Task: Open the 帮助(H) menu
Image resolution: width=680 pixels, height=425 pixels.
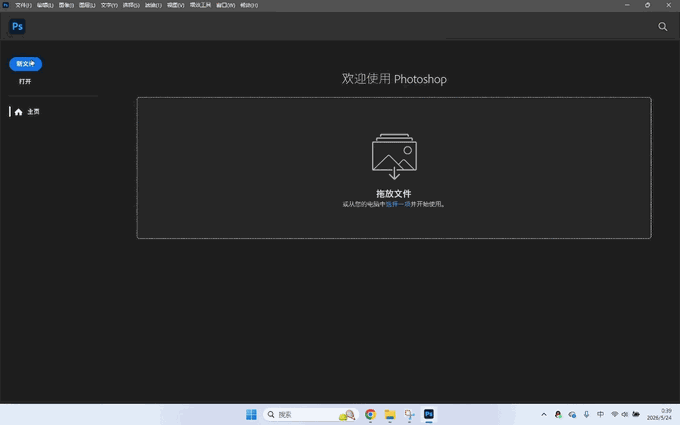Action: click(249, 5)
